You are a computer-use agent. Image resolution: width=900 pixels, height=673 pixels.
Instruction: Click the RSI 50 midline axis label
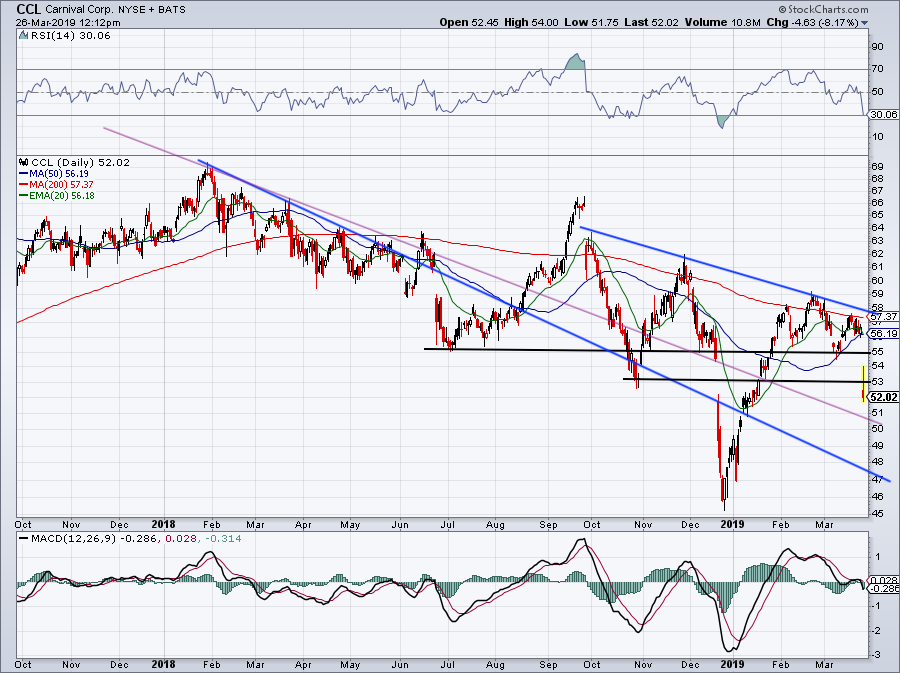(x=877, y=92)
